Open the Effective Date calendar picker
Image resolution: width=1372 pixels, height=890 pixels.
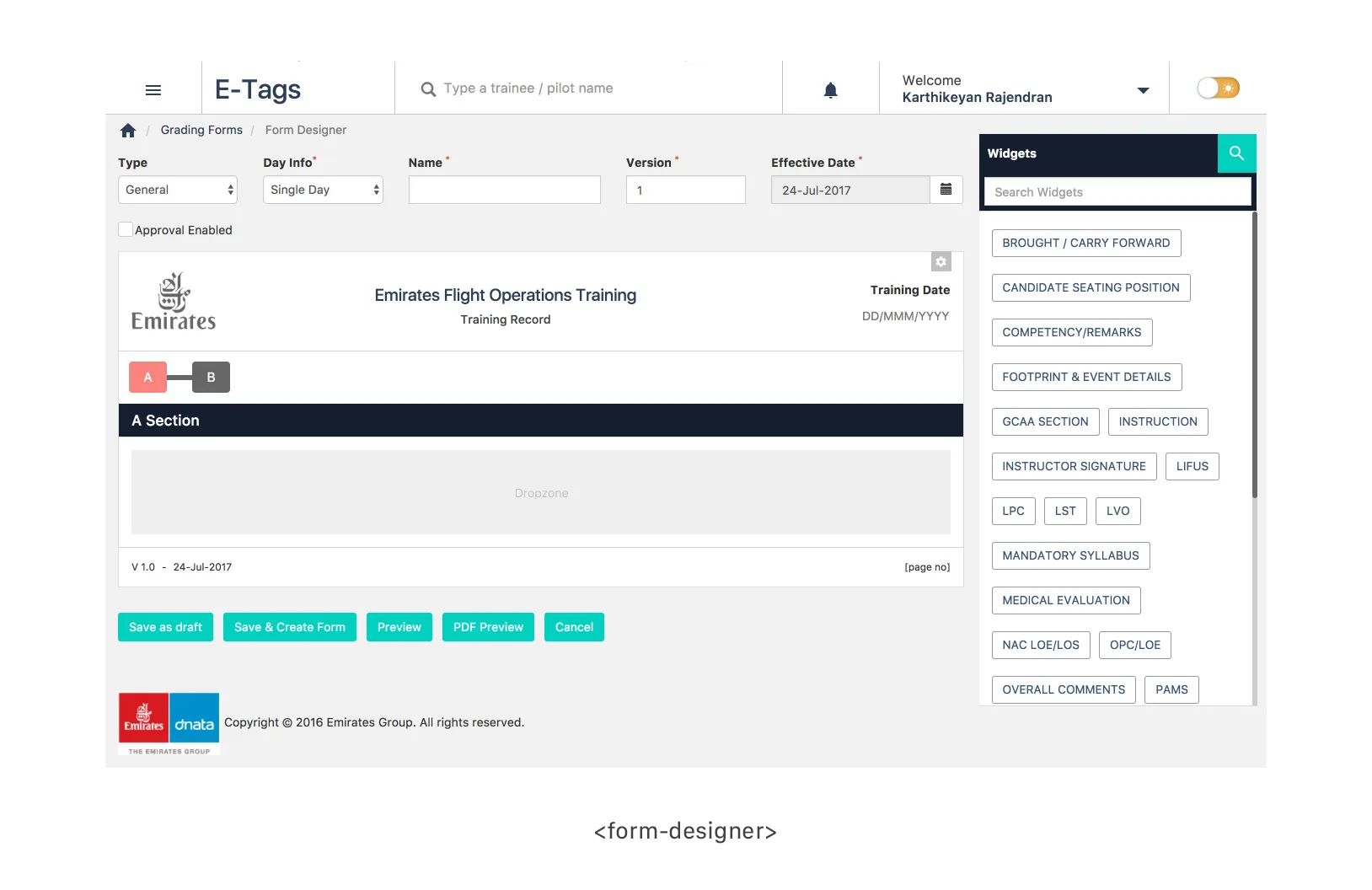[946, 190]
